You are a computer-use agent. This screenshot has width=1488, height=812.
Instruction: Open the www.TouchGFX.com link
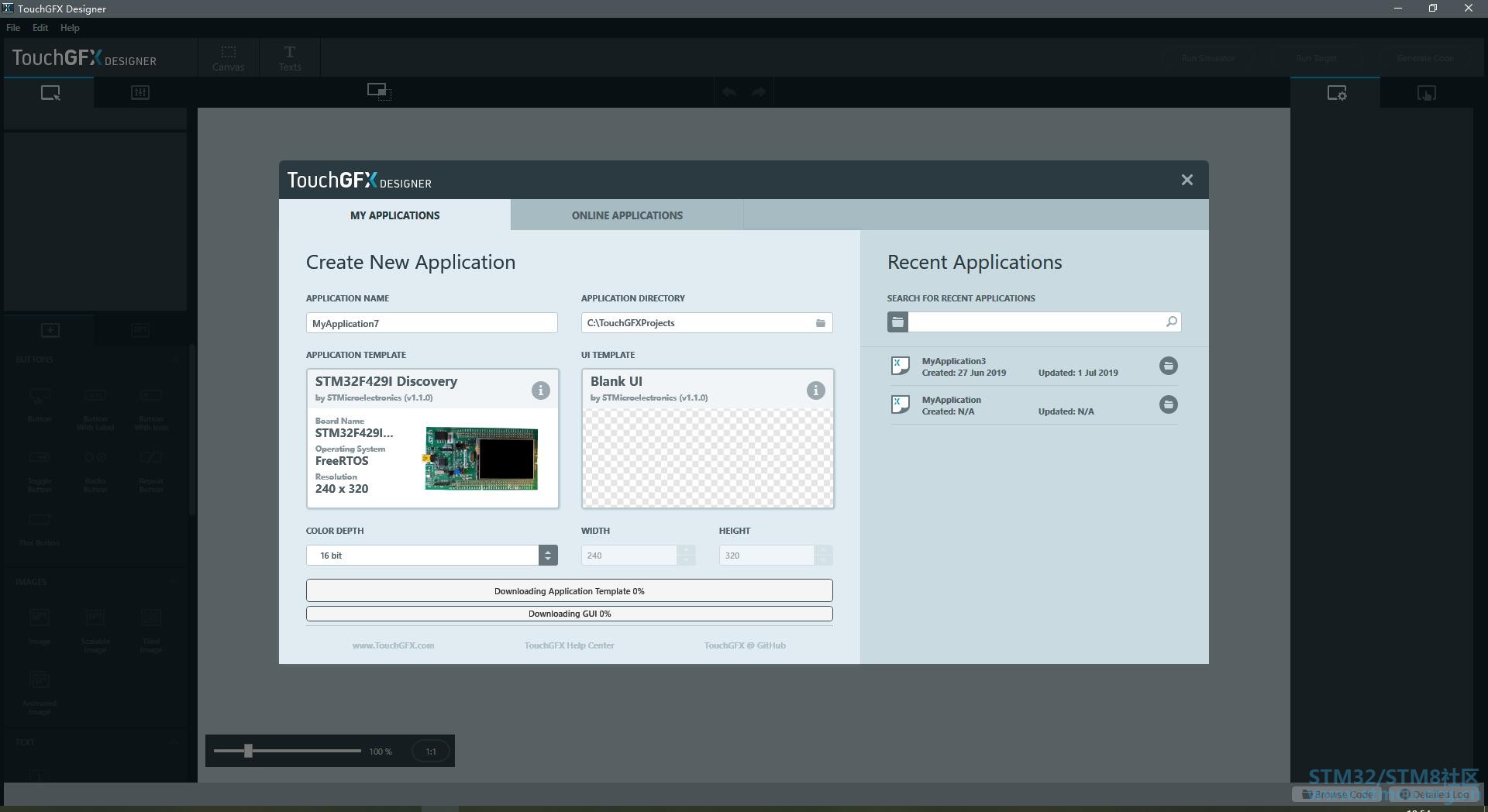point(393,645)
